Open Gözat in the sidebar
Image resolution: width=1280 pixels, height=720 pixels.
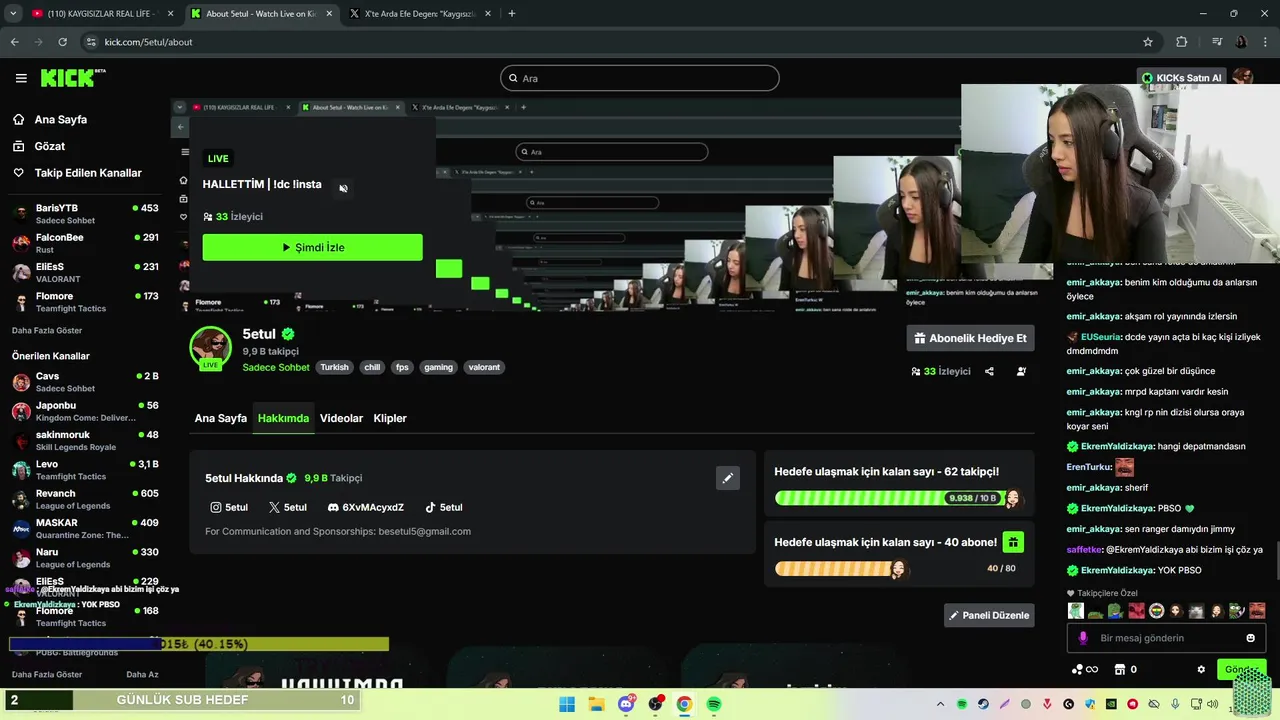coord(50,146)
